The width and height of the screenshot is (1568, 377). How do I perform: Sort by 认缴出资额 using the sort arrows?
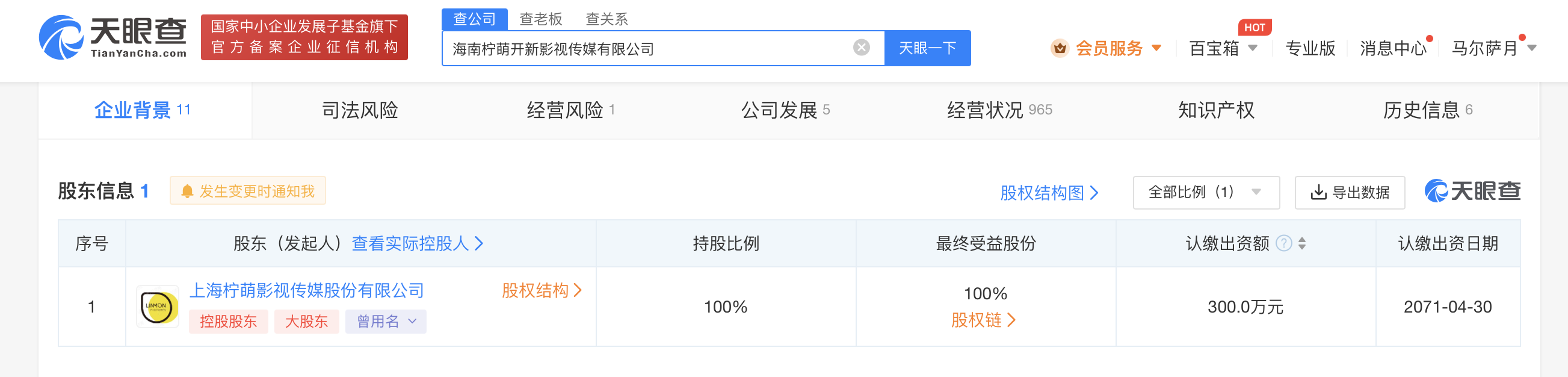coord(1302,244)
